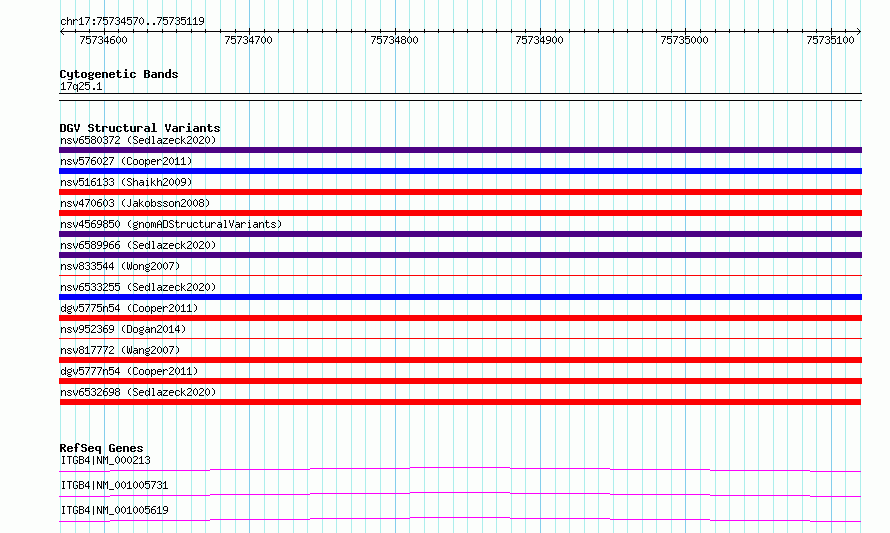
Task: Open variant nsv6532698 (Sedlazeck2020) label
Action: [138, 392]
